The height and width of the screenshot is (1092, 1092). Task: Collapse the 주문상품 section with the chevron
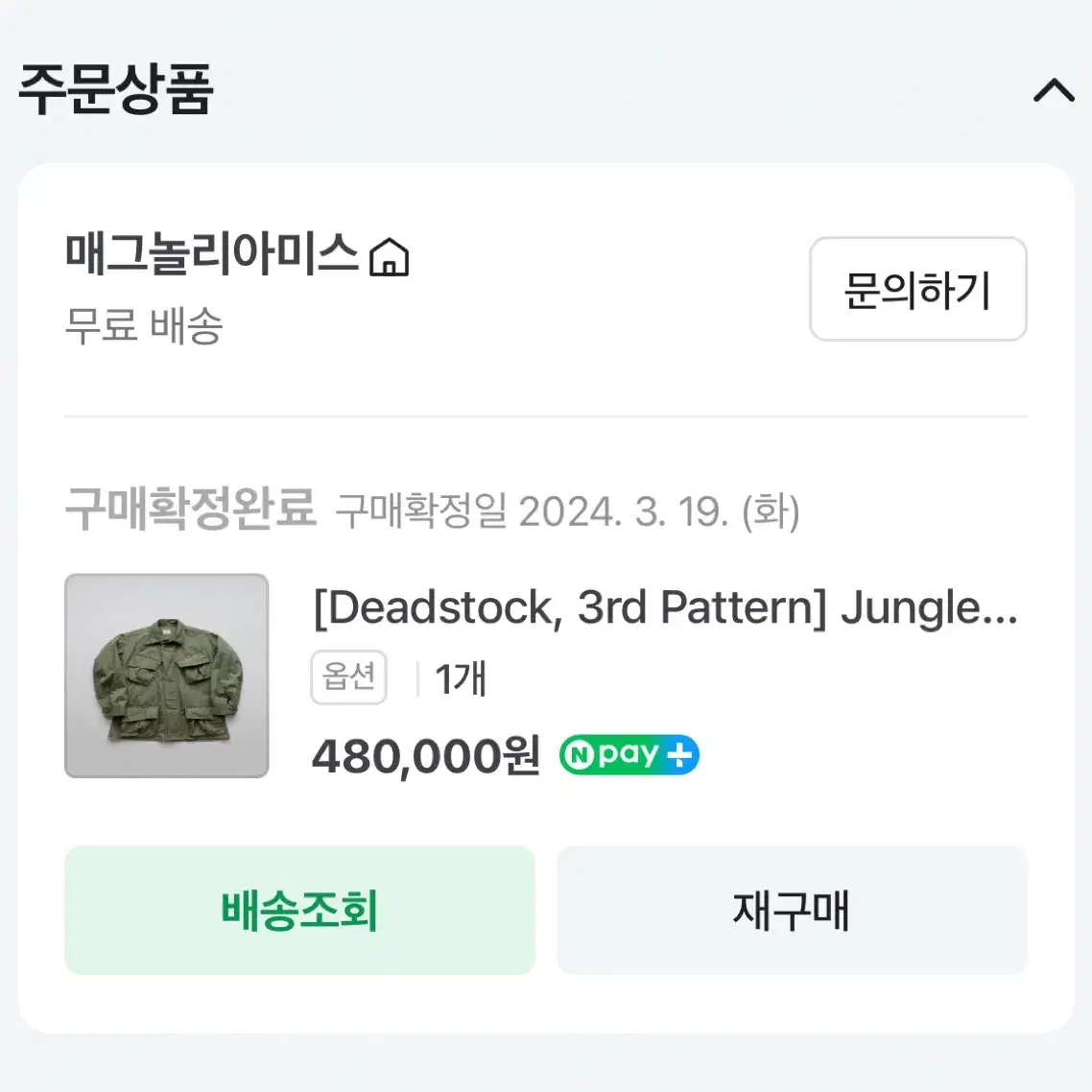click(1054, 90)
